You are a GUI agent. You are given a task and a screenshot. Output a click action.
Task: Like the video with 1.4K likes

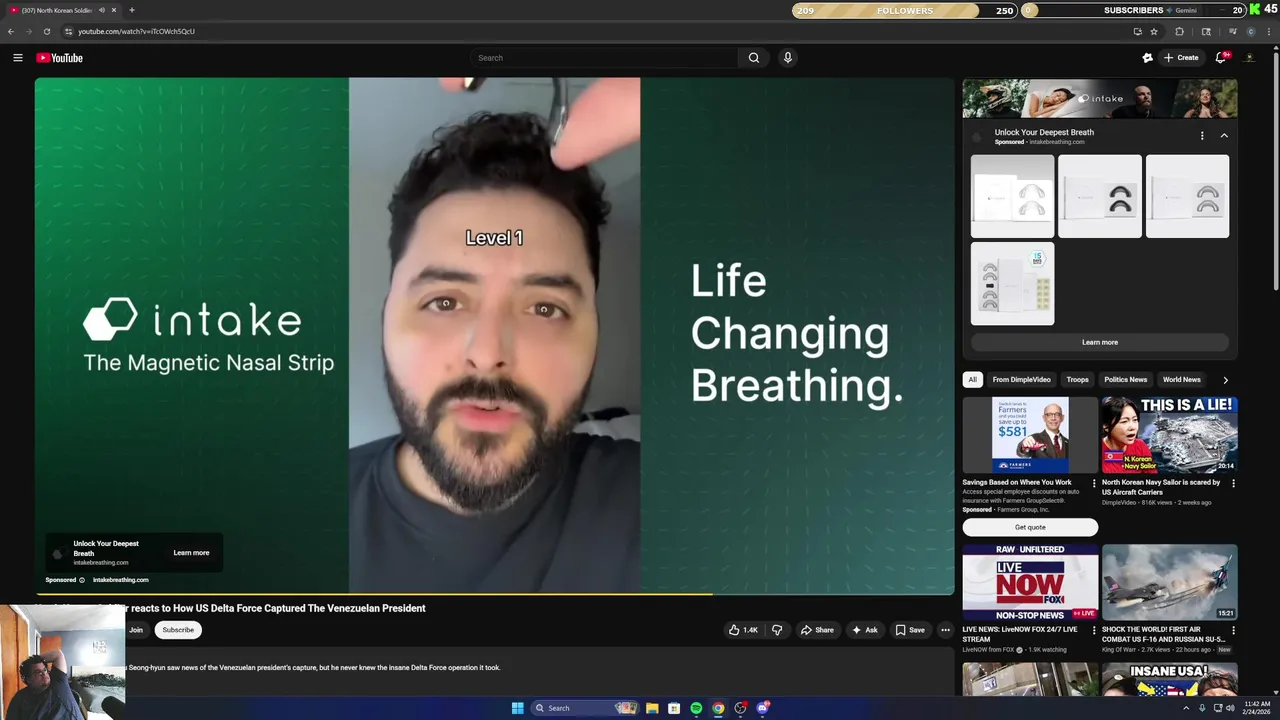(x=743, y=630)
